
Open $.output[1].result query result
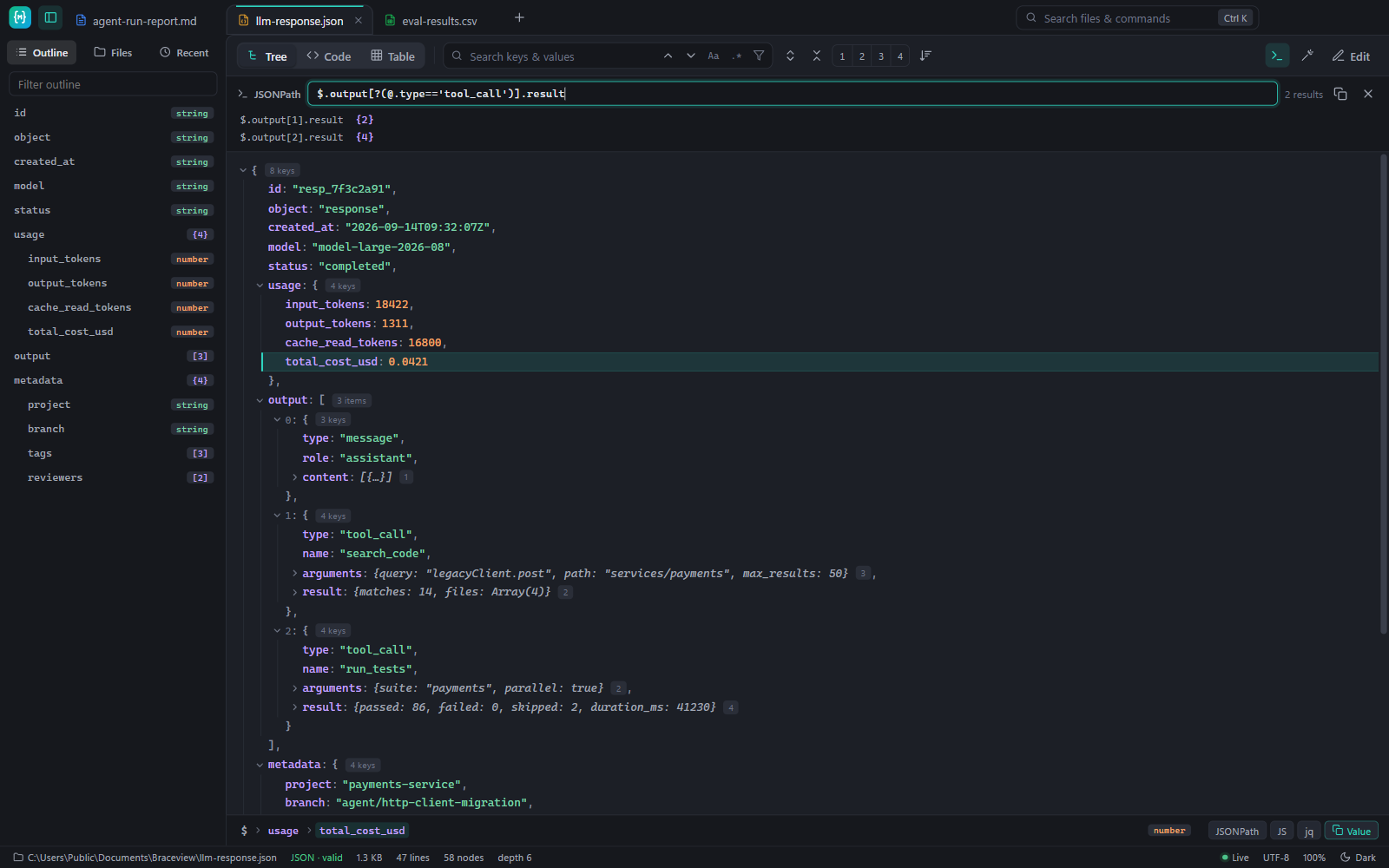tap(306, 120)
